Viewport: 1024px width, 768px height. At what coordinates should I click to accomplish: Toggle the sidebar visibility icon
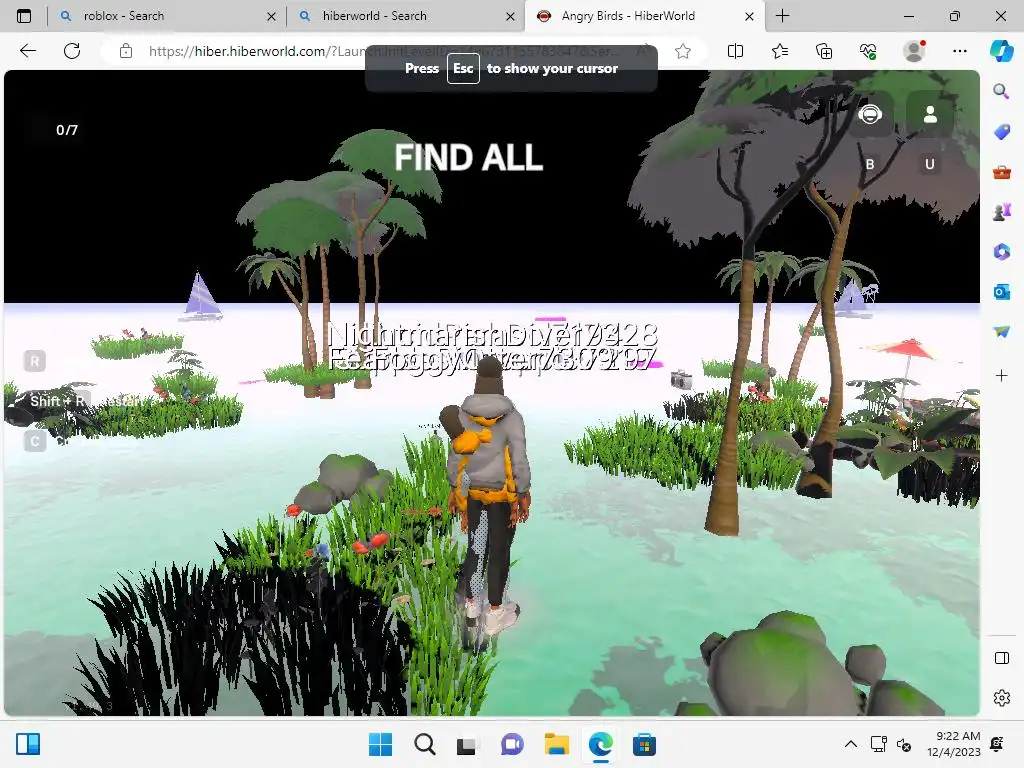1001,658
